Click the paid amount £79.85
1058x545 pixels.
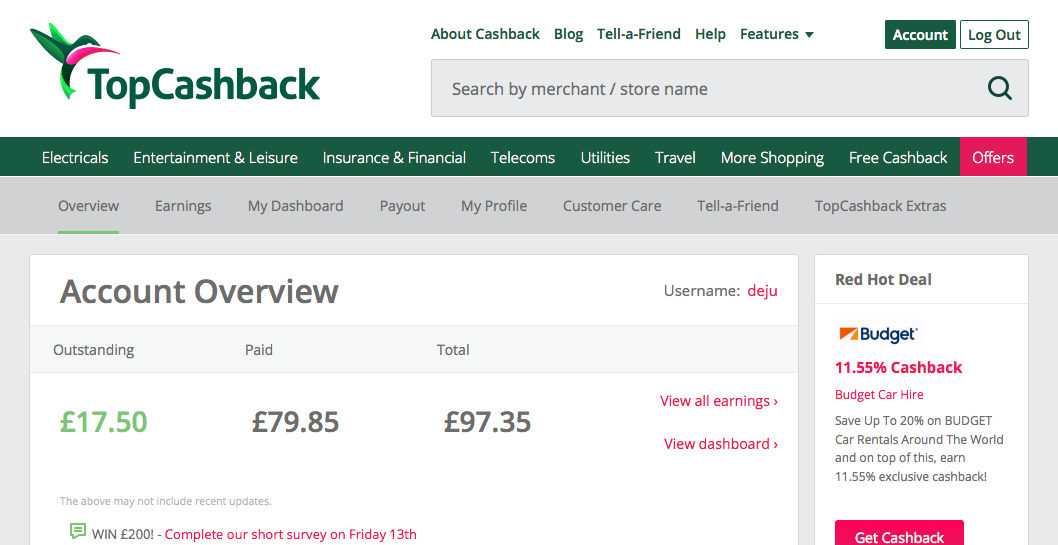click(296, 422)
